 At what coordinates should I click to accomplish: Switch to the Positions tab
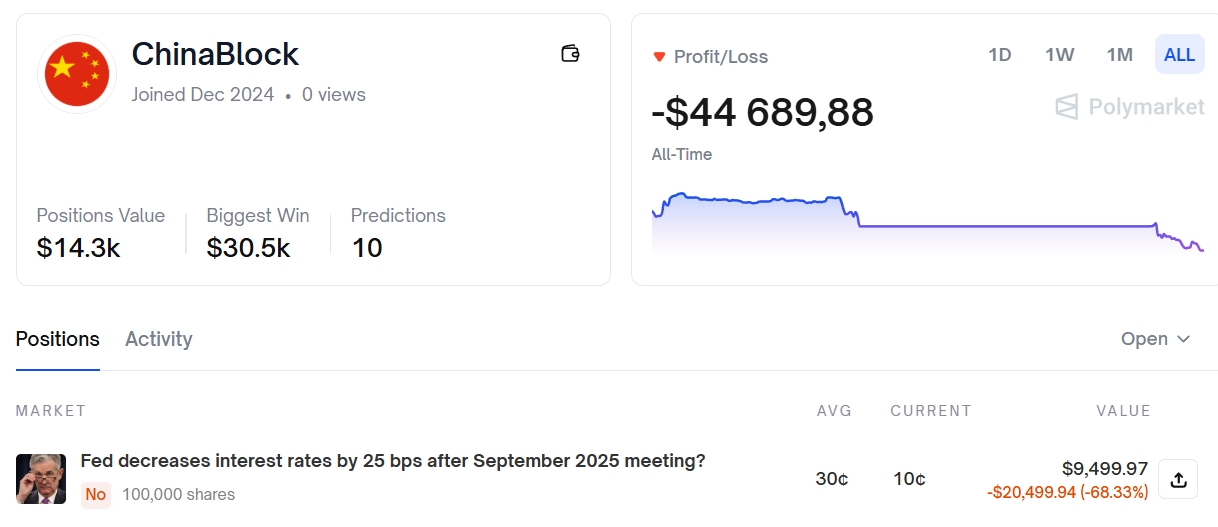tap(58, 339)
